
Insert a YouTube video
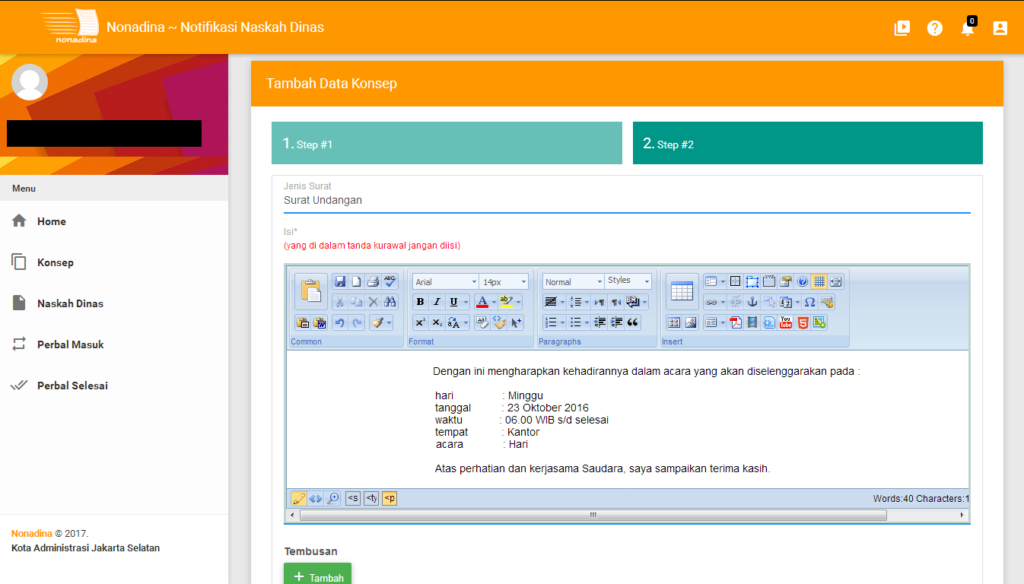tap(786, 323)
